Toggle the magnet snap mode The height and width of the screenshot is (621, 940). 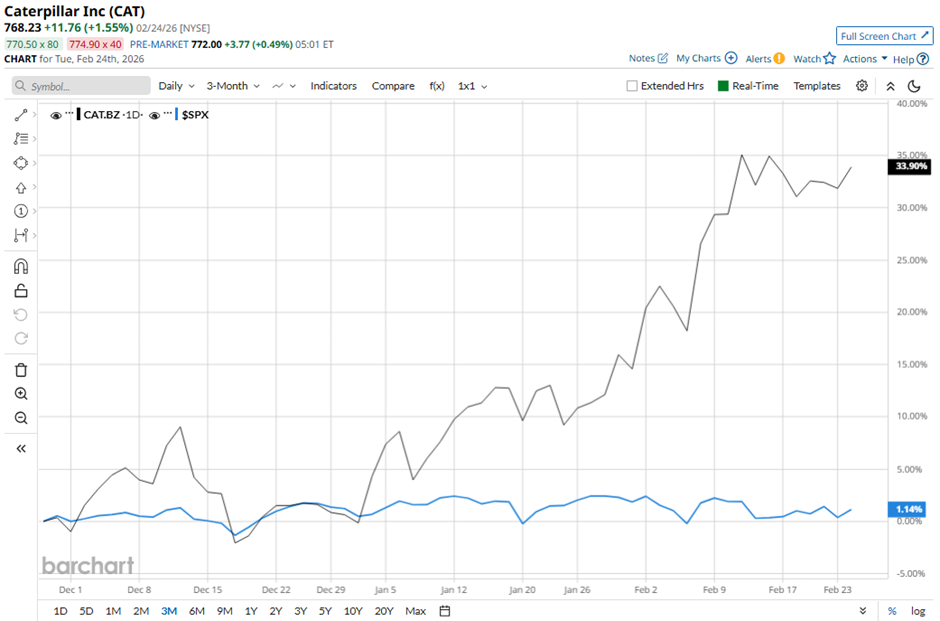pyautogui.click(x=21, y=266)
